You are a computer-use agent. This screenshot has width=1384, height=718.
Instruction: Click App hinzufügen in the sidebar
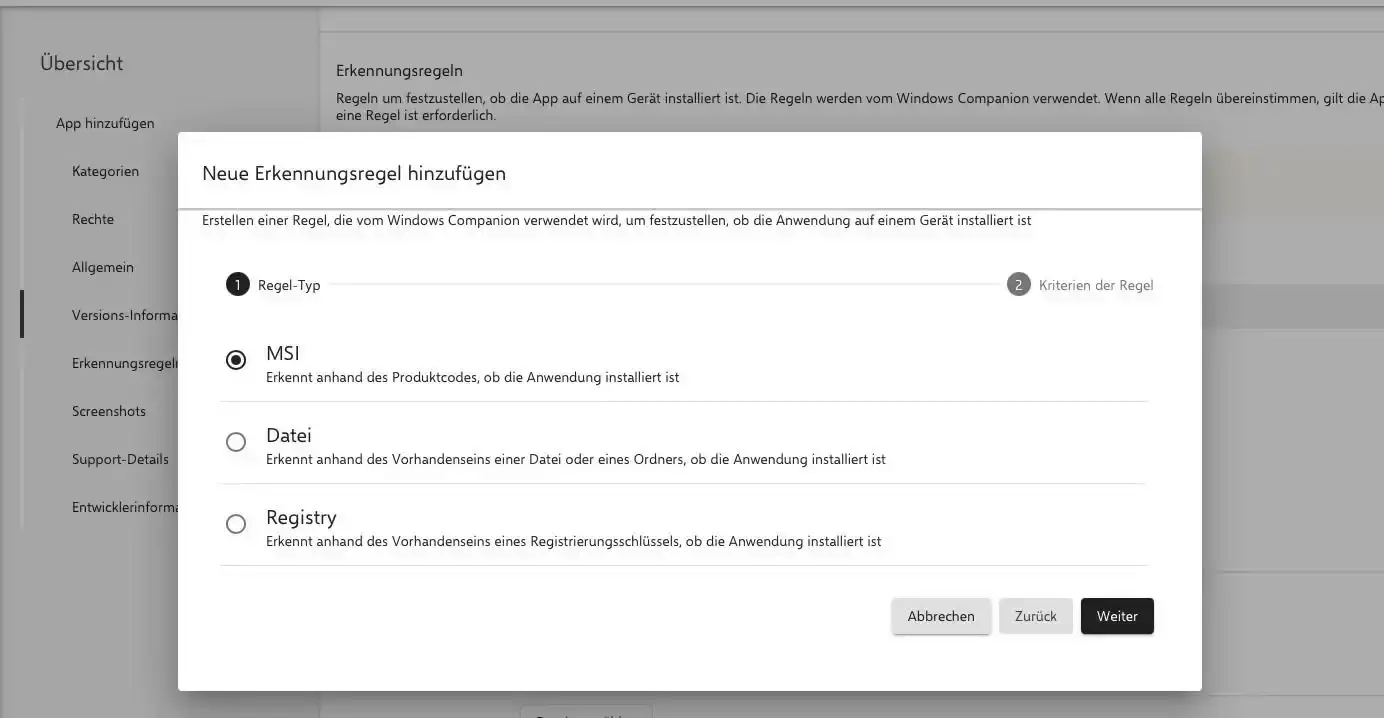click(105, 123)
